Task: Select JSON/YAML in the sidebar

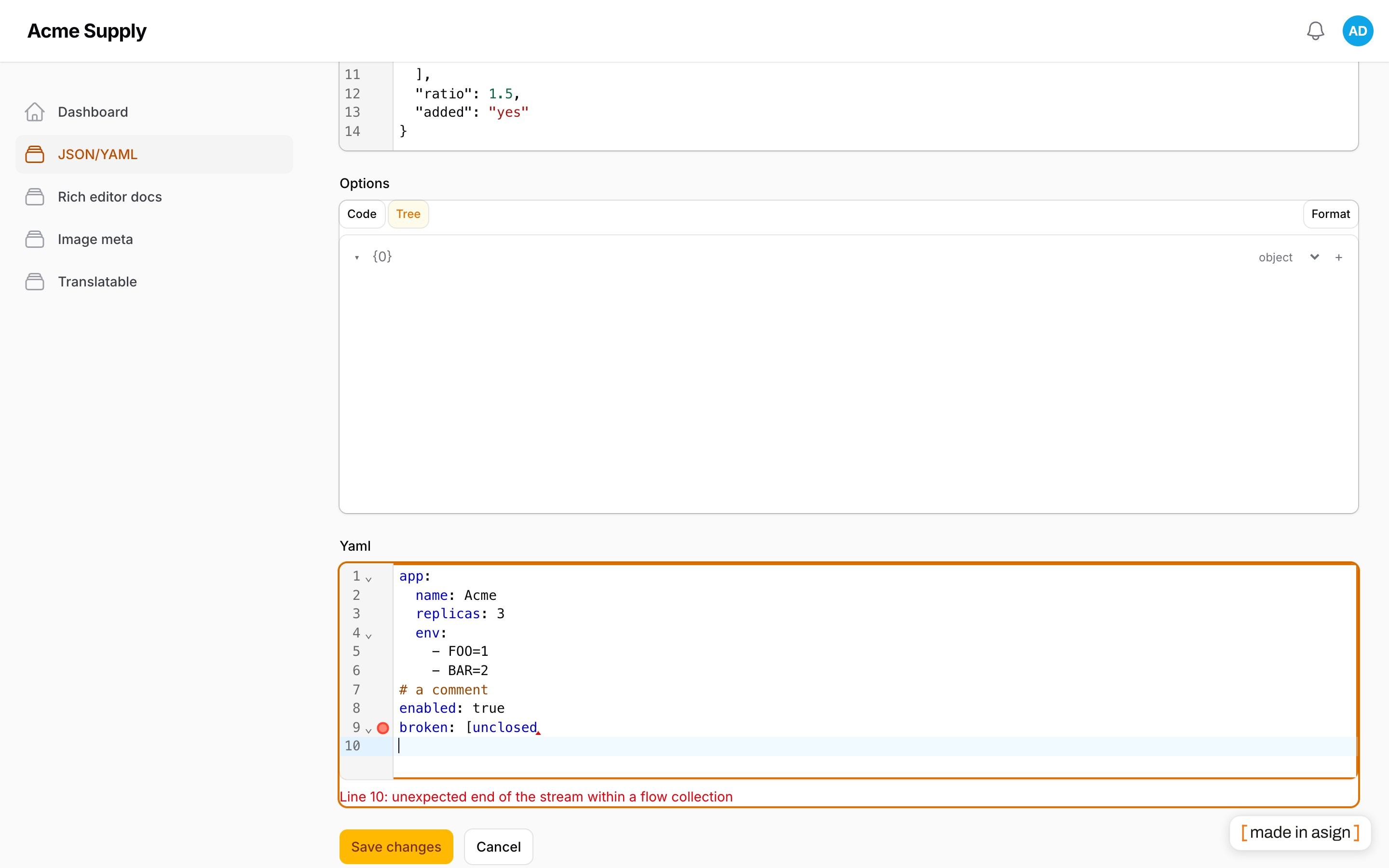Action: [x=154, y=154]
